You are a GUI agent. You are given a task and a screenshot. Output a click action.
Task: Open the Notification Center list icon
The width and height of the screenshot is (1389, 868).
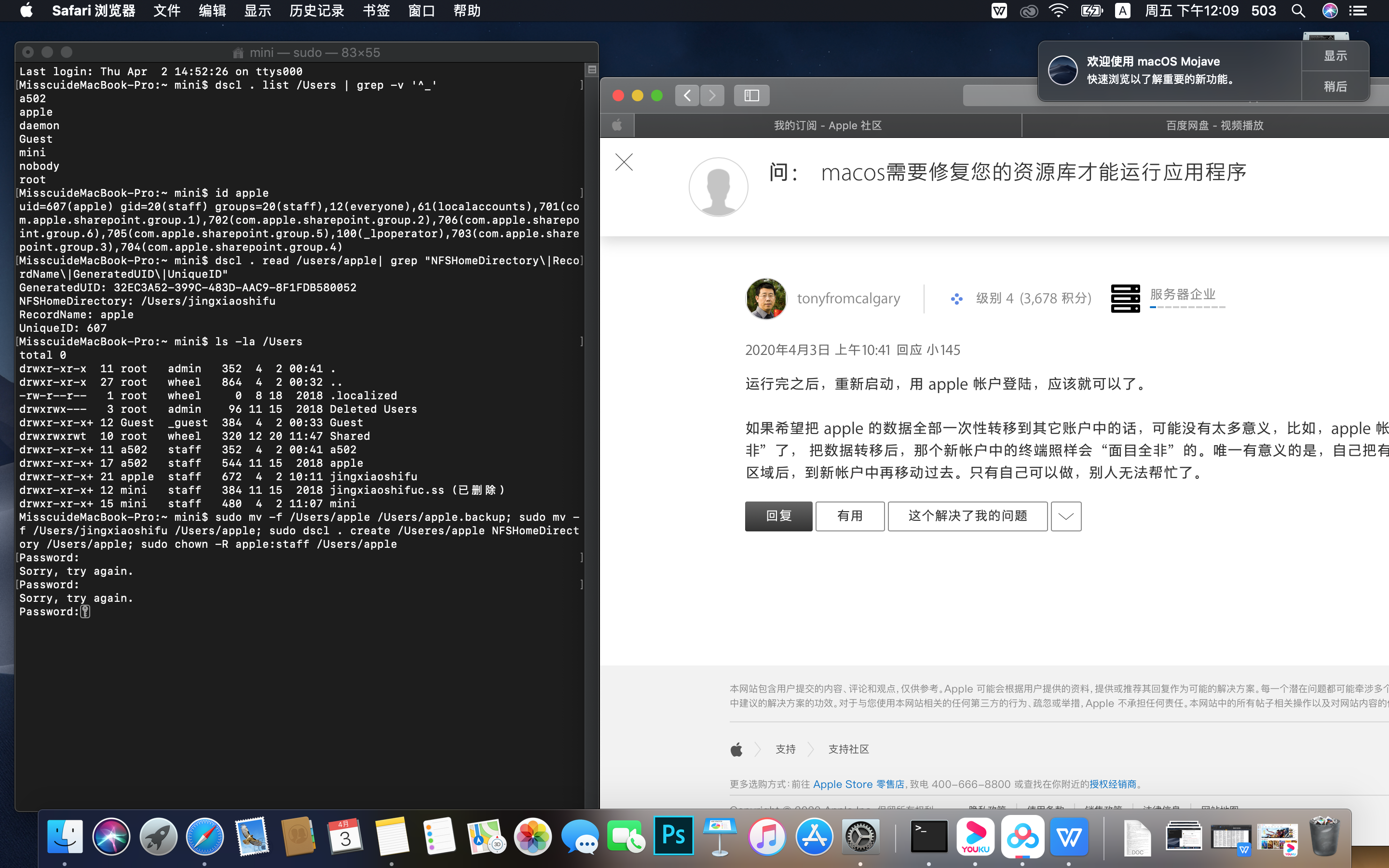(1358, 11)
